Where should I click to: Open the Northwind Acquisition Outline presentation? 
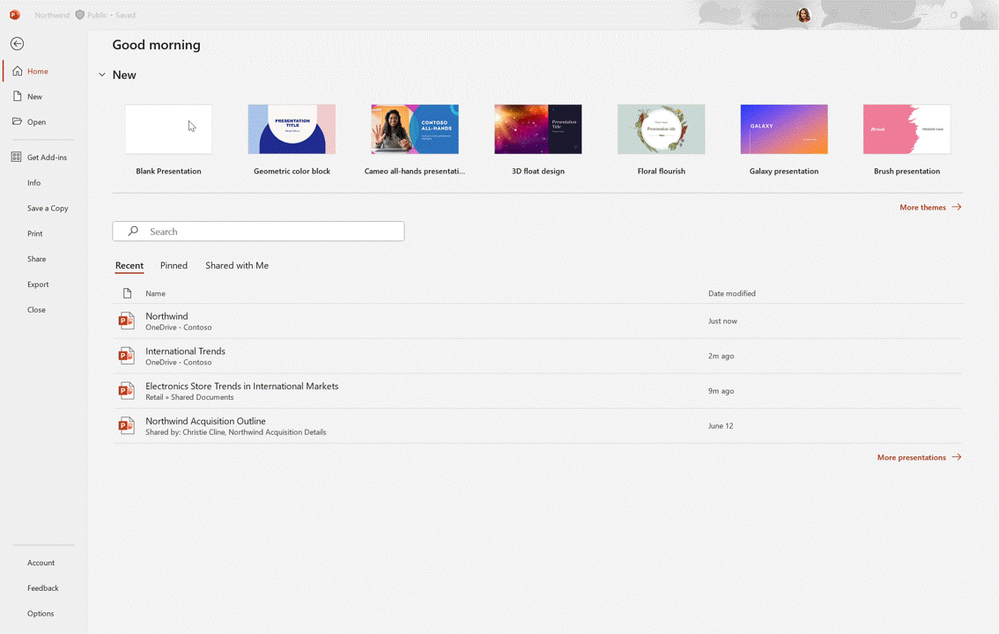tap(538, 426)
